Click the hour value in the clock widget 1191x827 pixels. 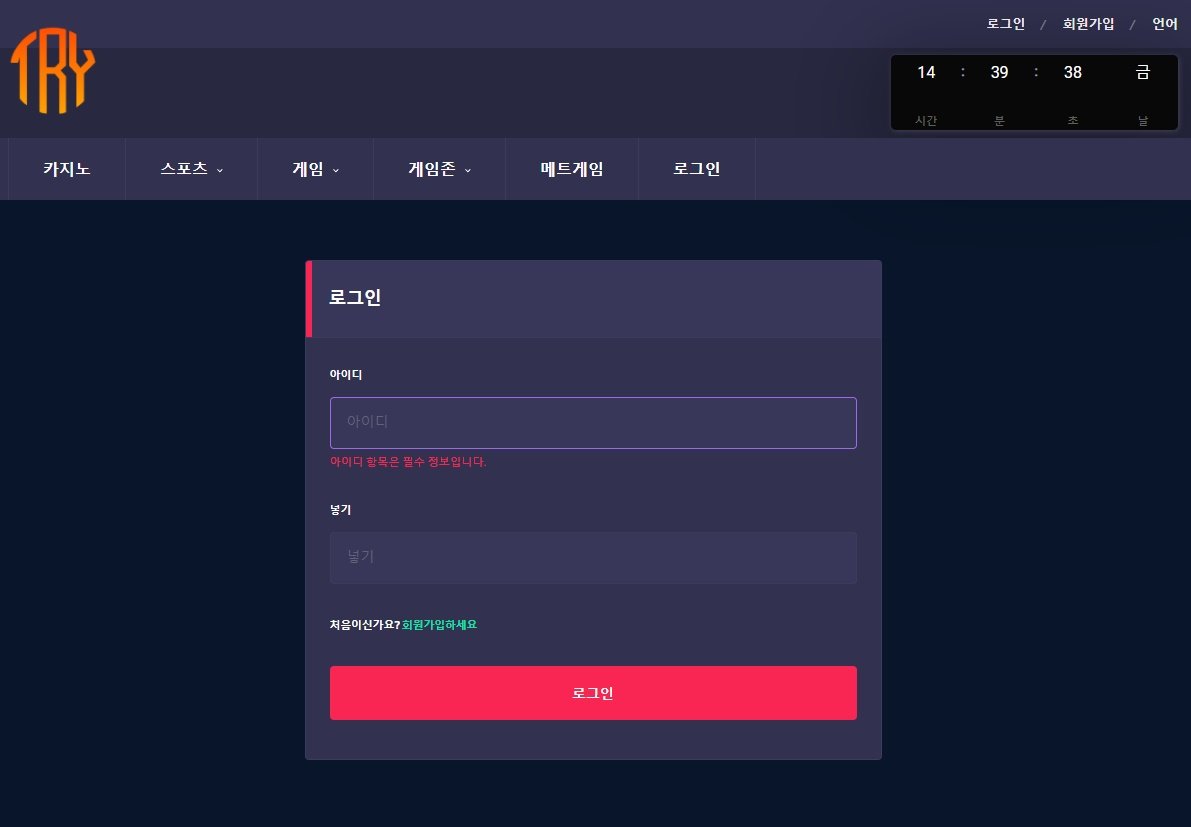coord(926,72)
